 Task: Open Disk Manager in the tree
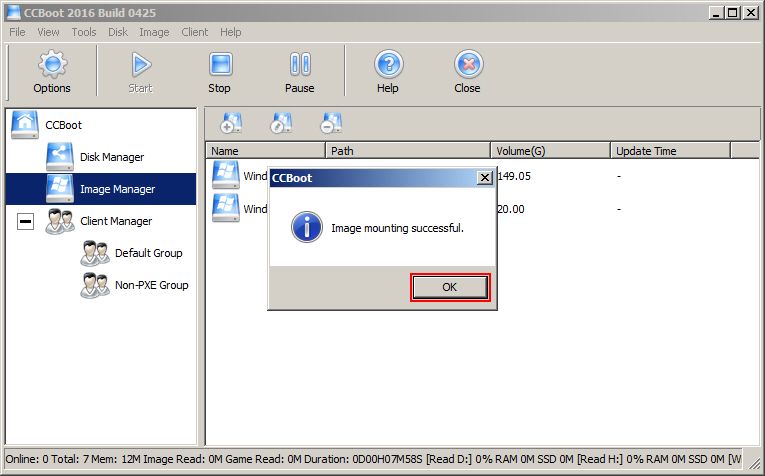112,157
